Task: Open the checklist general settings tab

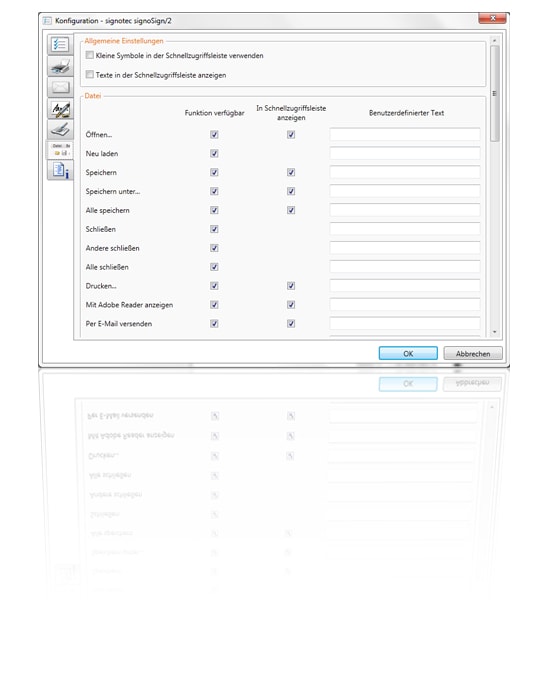Action: [60, 45]
